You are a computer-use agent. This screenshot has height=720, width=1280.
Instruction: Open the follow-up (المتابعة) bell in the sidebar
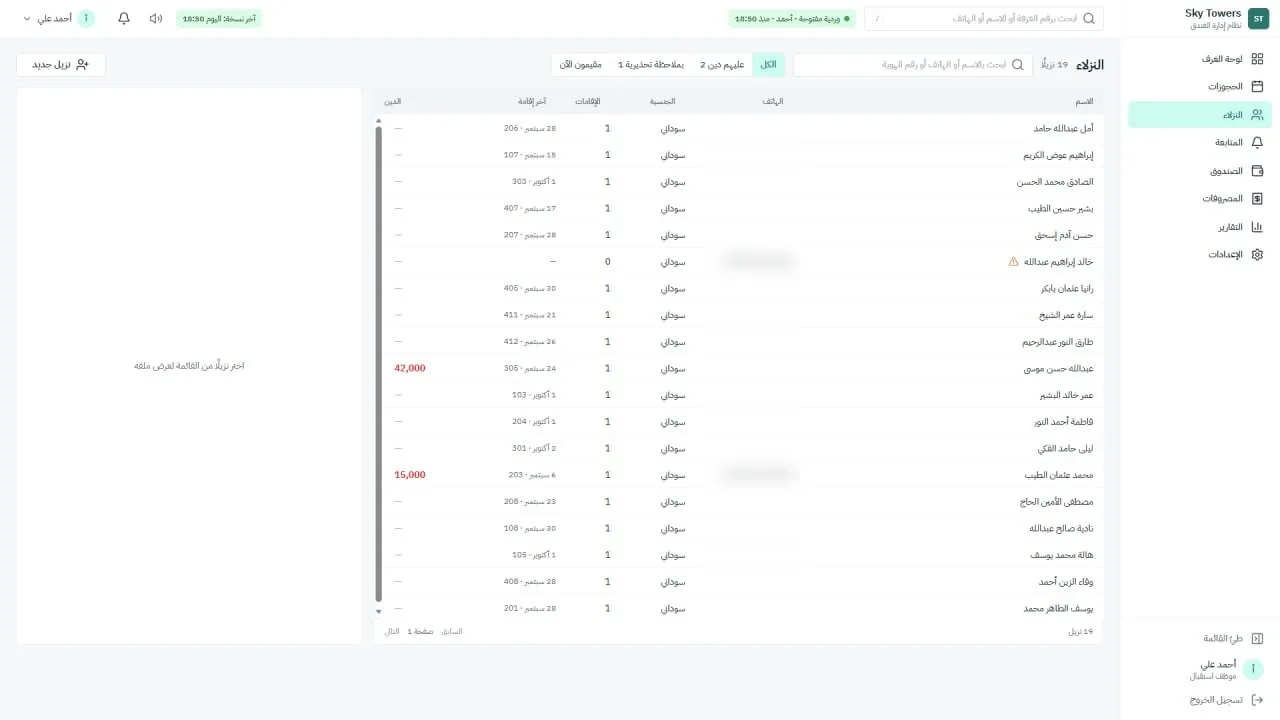(1257, 143)
